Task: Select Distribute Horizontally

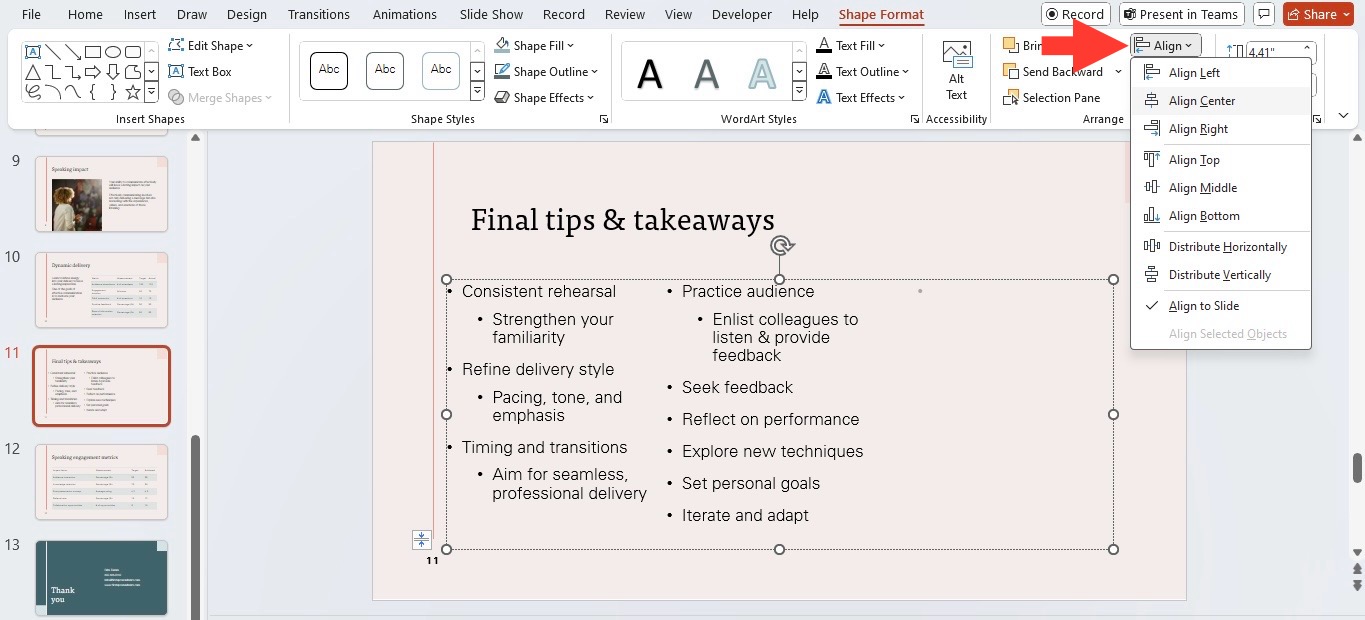Action: coord(1220,247)
